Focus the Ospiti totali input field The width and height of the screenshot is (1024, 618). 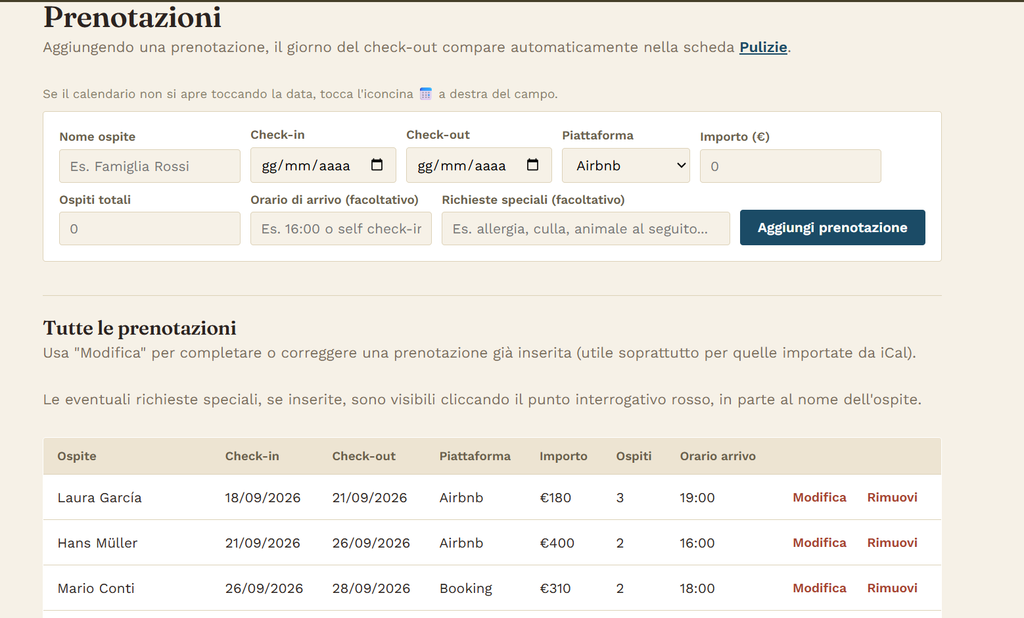point(150,229)
